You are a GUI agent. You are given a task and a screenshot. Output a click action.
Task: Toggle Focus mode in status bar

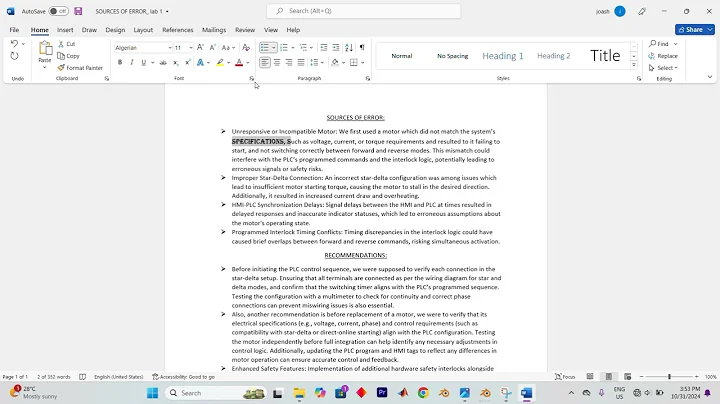565,377
